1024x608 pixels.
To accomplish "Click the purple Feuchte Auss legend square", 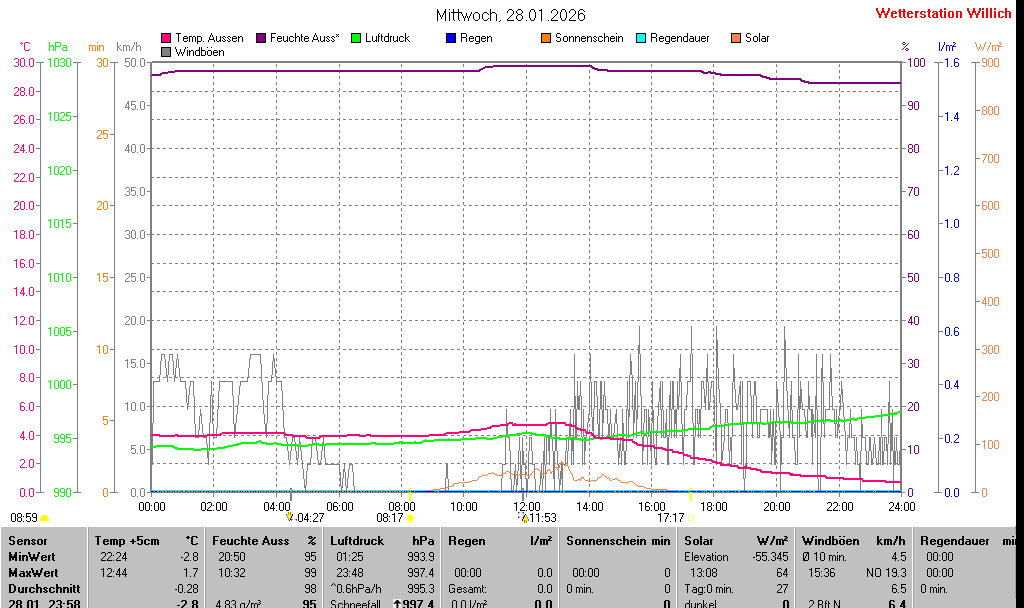I will (x=261, y=38).
